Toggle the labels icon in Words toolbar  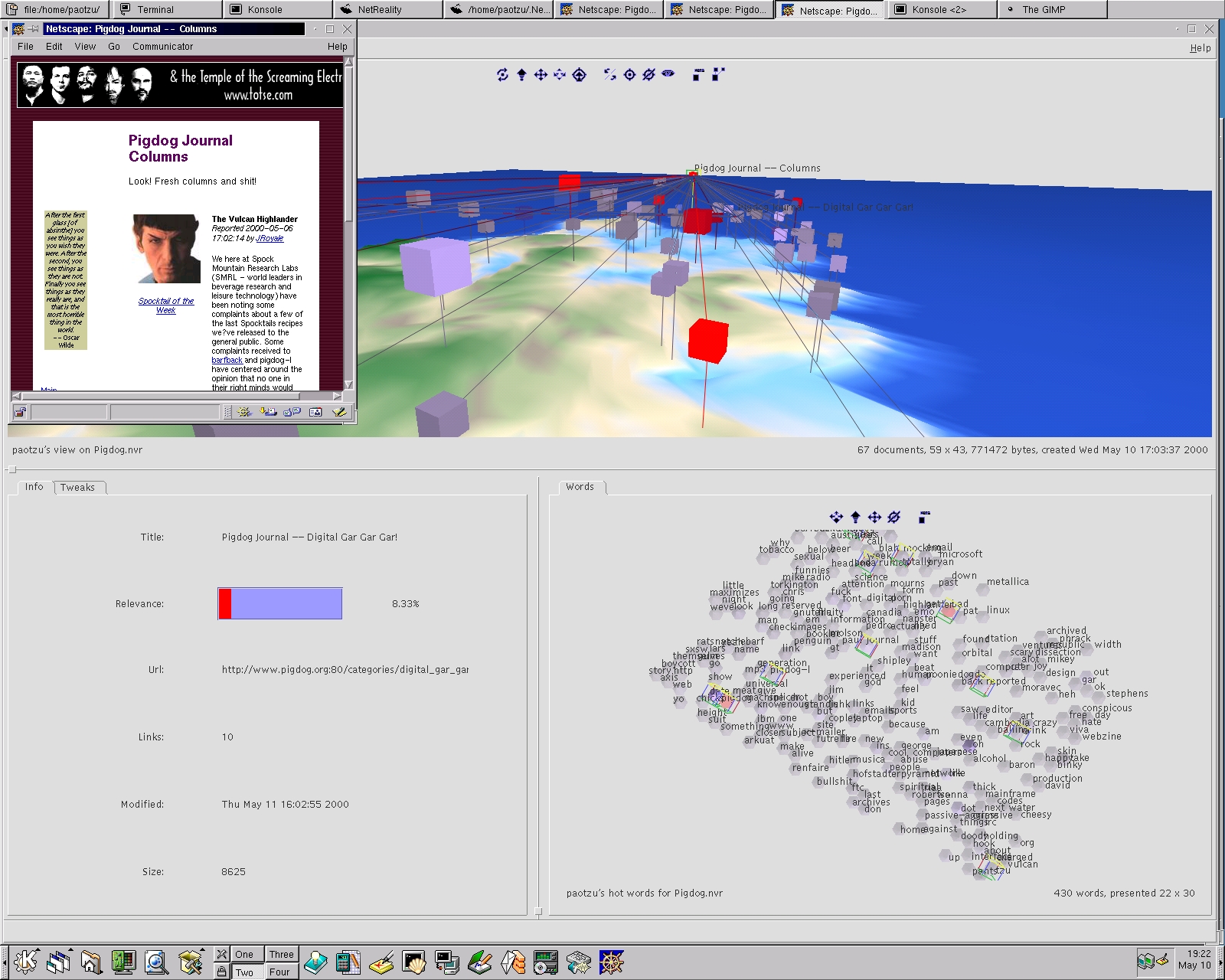(x=923, y=518)
